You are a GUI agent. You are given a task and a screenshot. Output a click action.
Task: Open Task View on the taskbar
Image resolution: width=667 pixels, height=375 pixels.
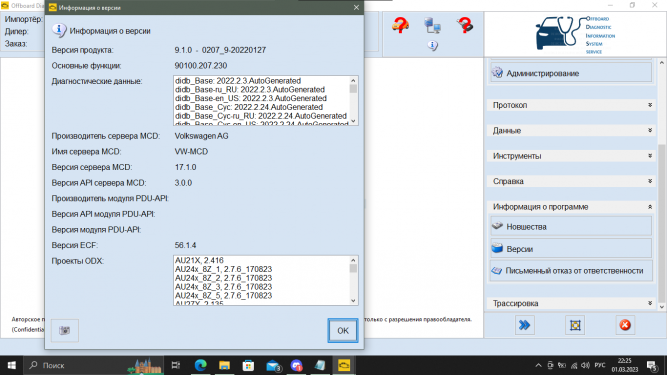[x=176, y=365]
